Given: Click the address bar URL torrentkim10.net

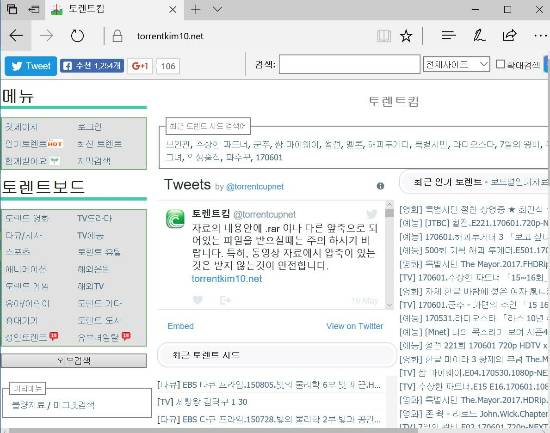Looking at the screenshot, I should click(170, 36).
